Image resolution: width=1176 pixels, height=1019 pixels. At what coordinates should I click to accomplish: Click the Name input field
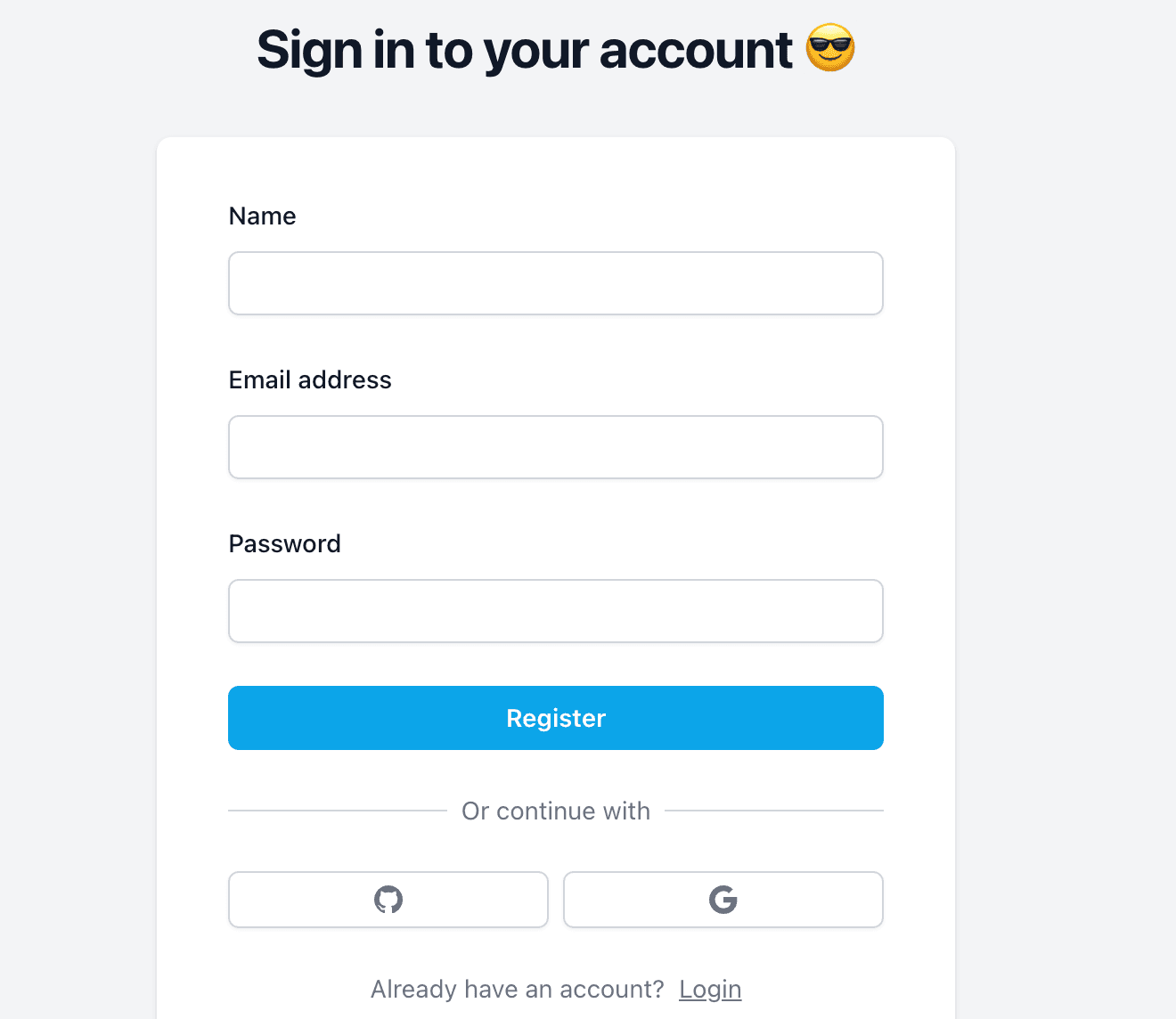click(x=555, y=283)
